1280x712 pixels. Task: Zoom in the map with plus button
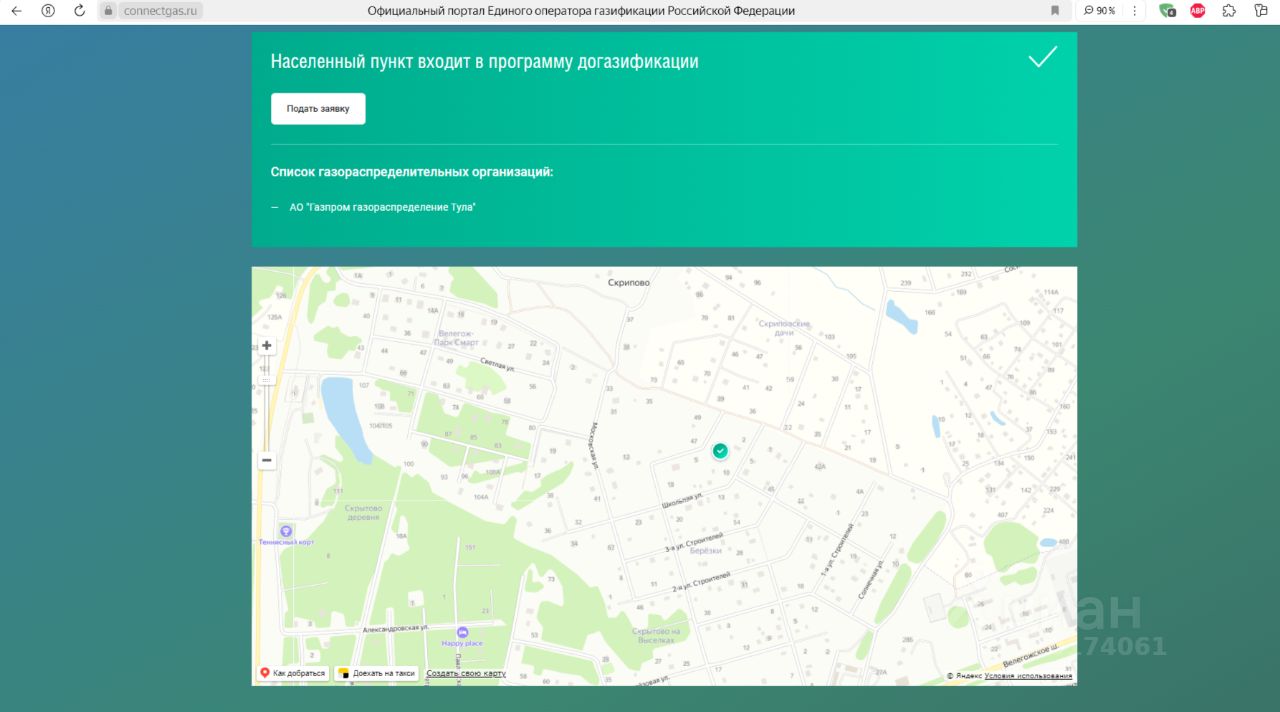click(x=267, y=346)
